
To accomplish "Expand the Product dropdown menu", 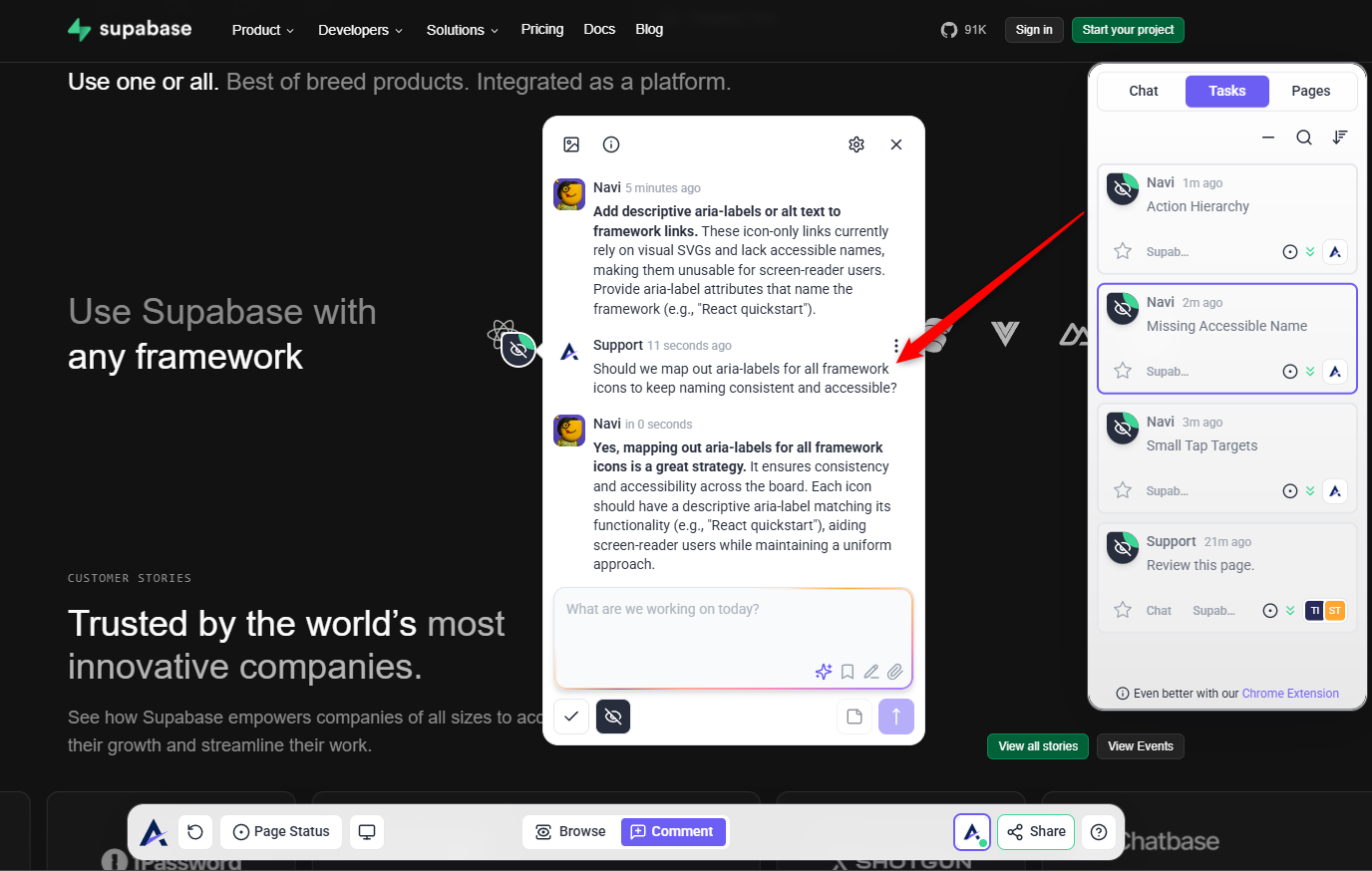I will [x=262, y=30].
